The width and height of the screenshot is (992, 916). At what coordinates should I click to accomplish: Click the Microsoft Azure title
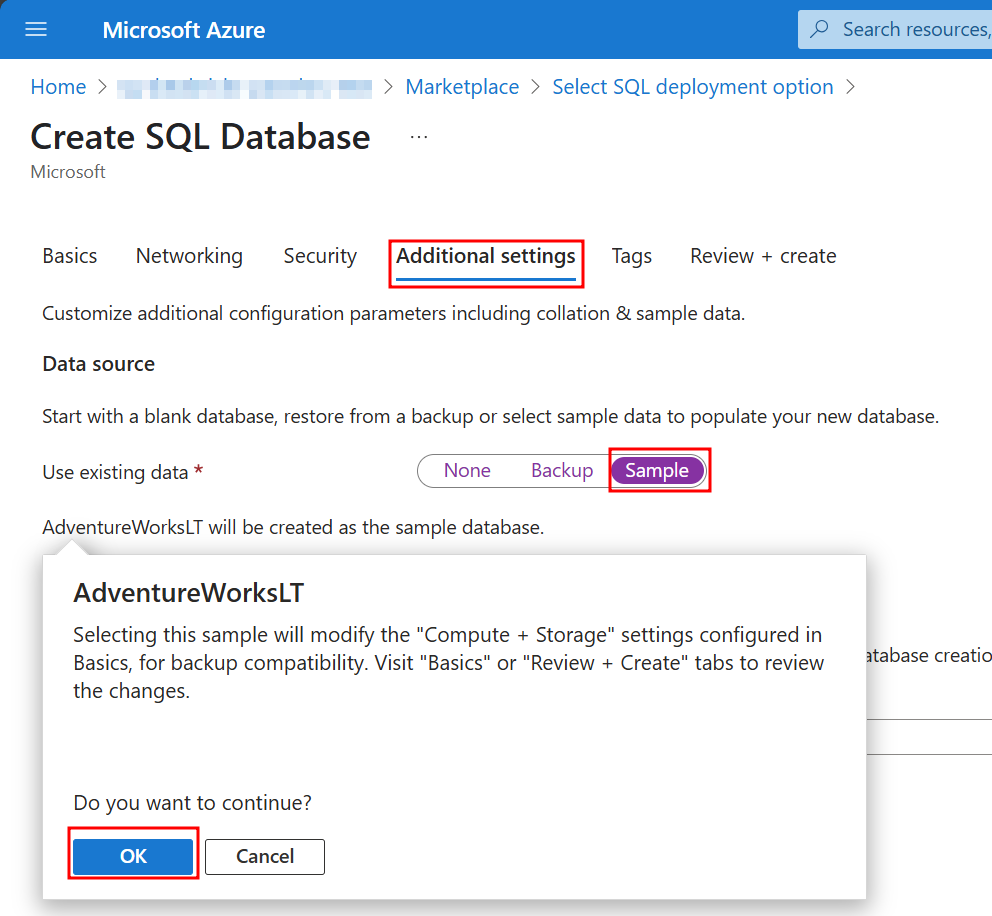click(183, 30)
